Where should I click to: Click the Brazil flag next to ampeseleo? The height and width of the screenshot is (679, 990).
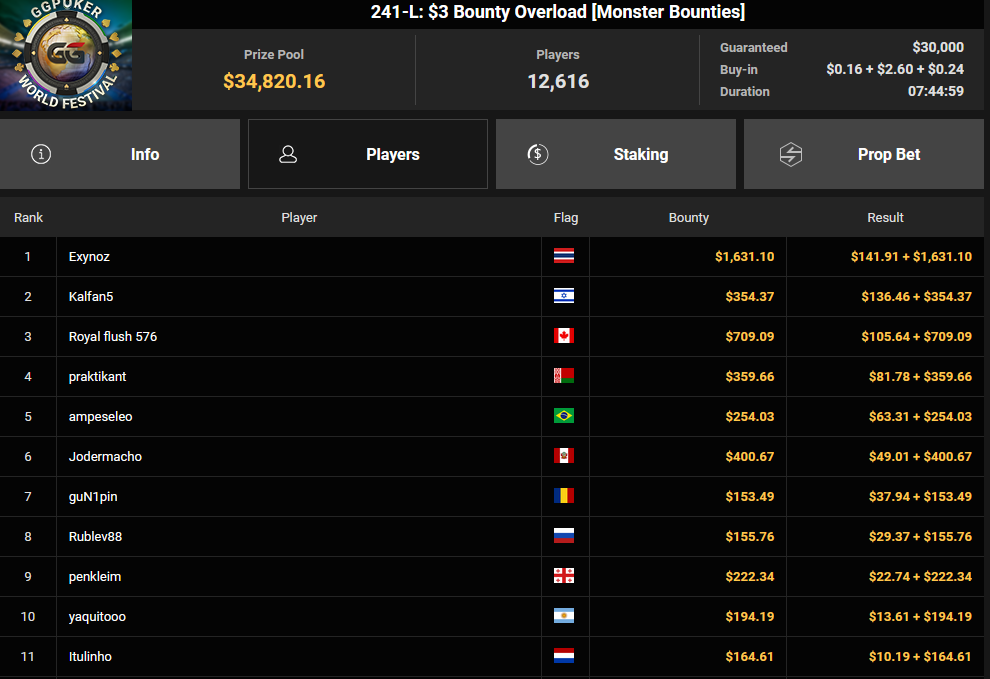pyautogui.click(x=564, y=416)
